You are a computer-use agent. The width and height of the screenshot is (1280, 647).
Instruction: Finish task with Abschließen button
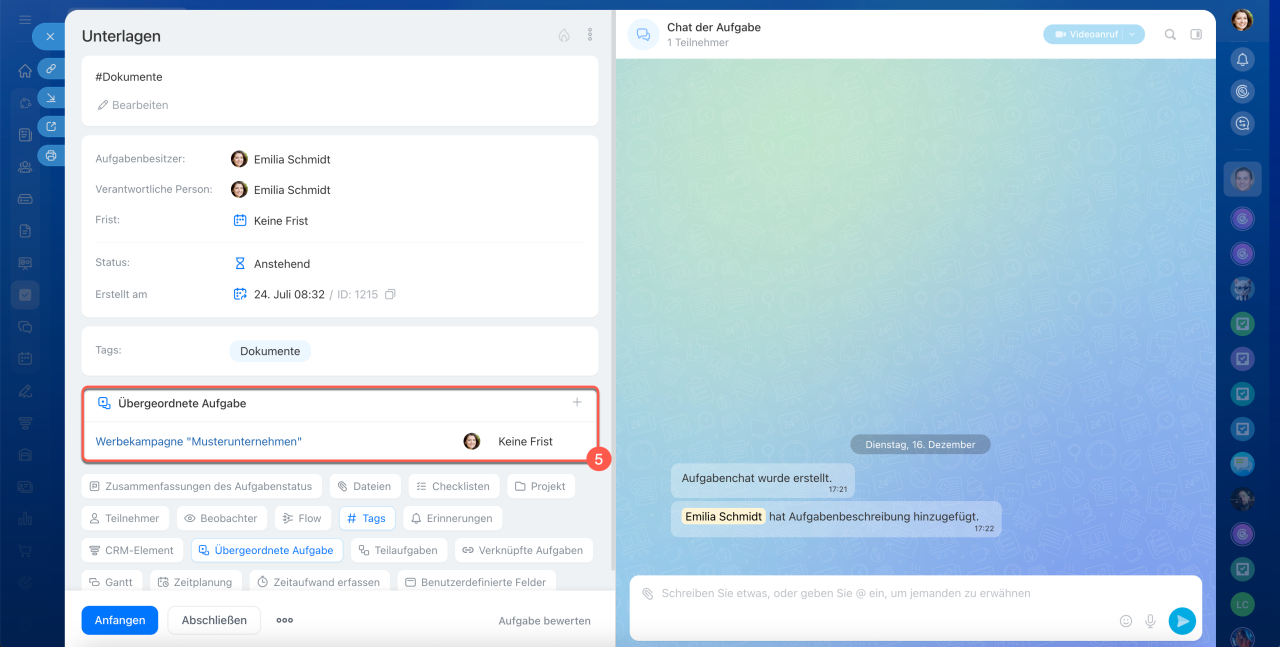coord(214,620)
